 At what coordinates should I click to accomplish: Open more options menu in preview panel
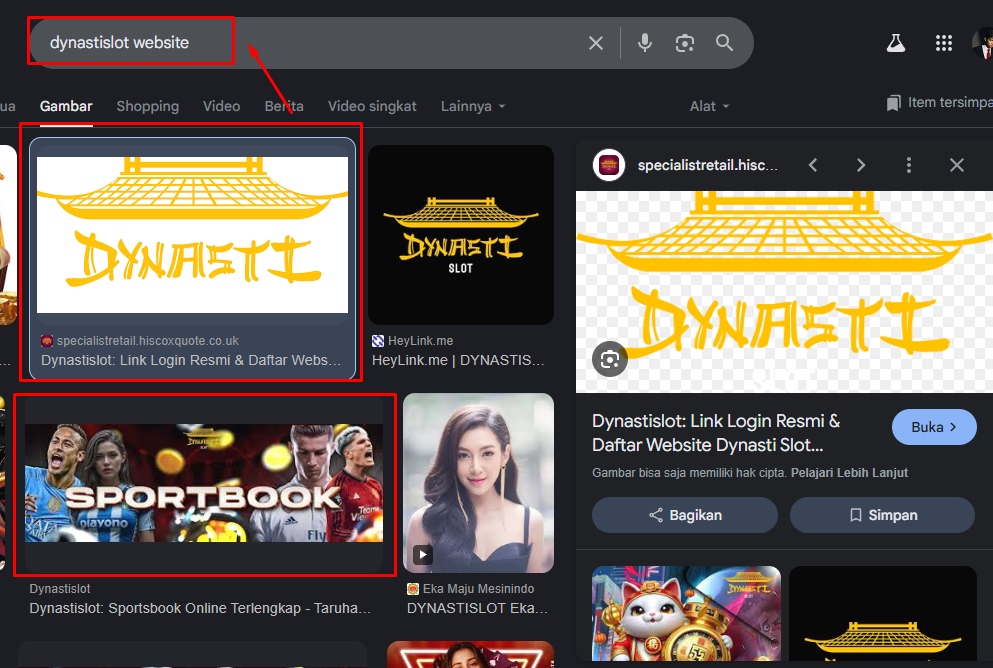(909, 165)
